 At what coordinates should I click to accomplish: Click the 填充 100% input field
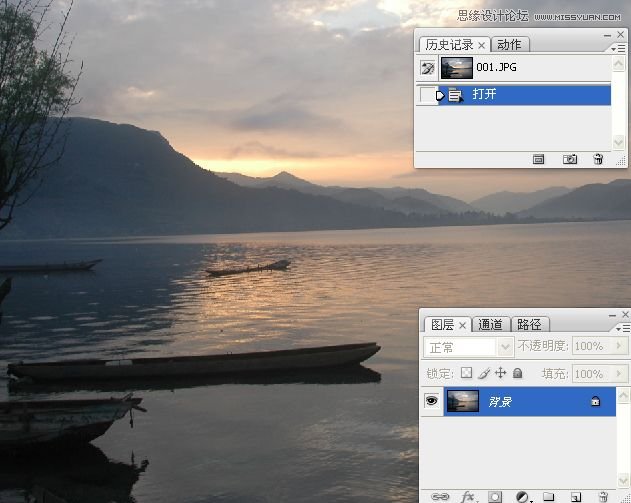click(x=593, y=374)
